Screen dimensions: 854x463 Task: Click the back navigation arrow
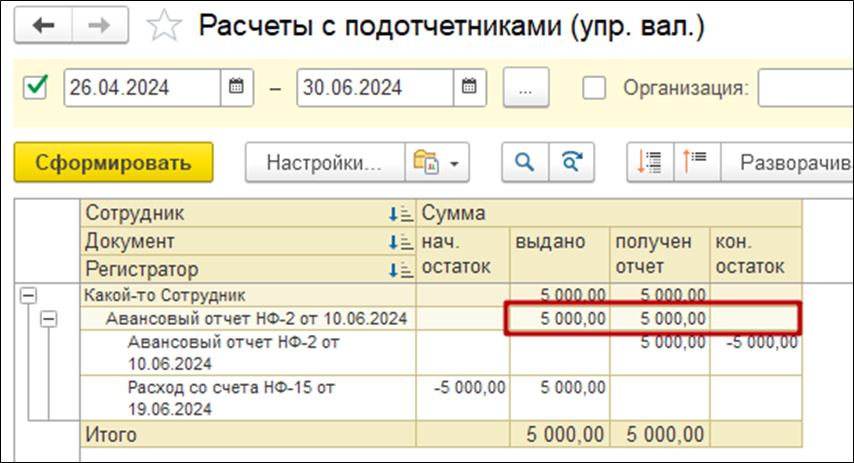pos(43,27)
